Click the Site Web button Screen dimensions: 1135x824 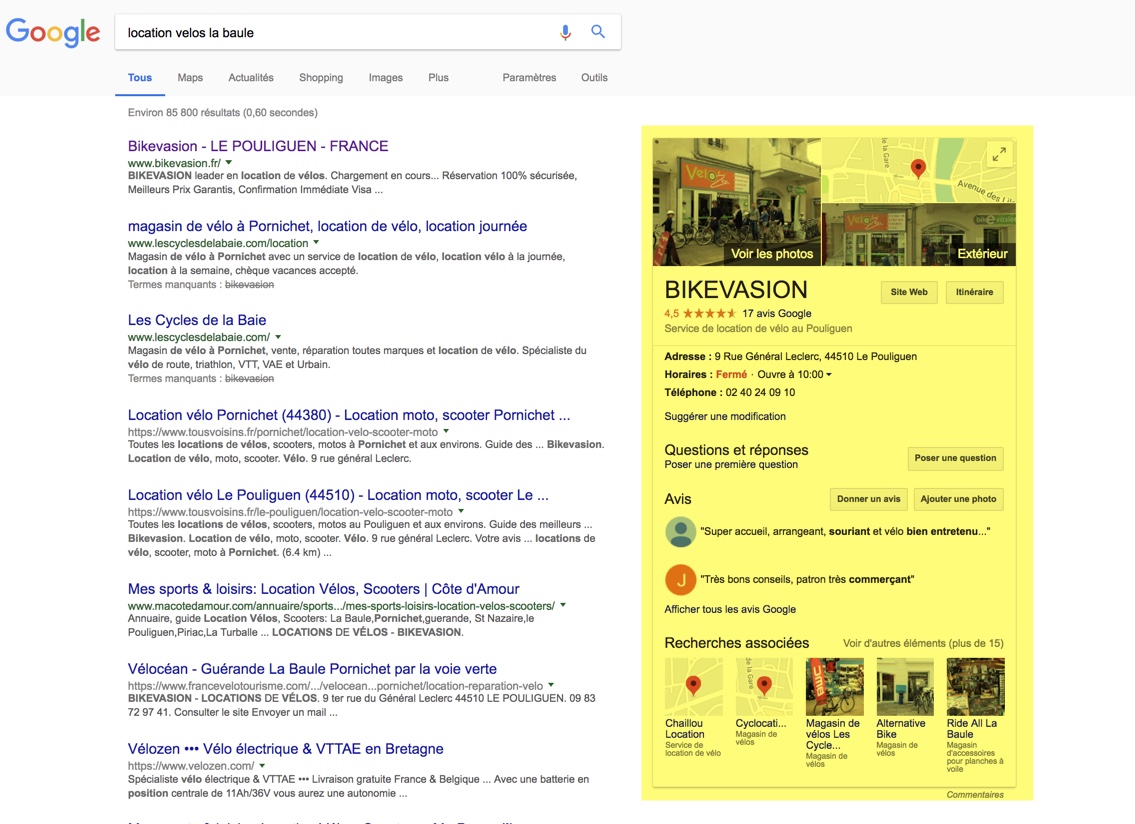coord(909,293)
